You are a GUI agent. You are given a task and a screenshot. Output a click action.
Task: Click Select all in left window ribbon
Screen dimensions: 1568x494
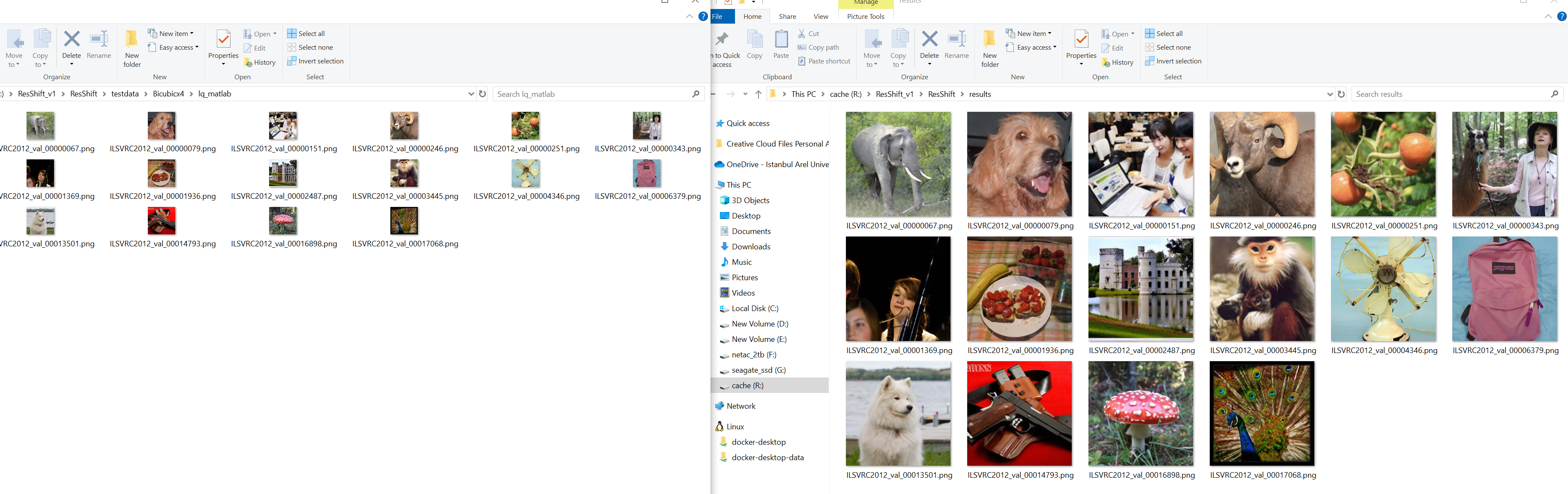306,33
